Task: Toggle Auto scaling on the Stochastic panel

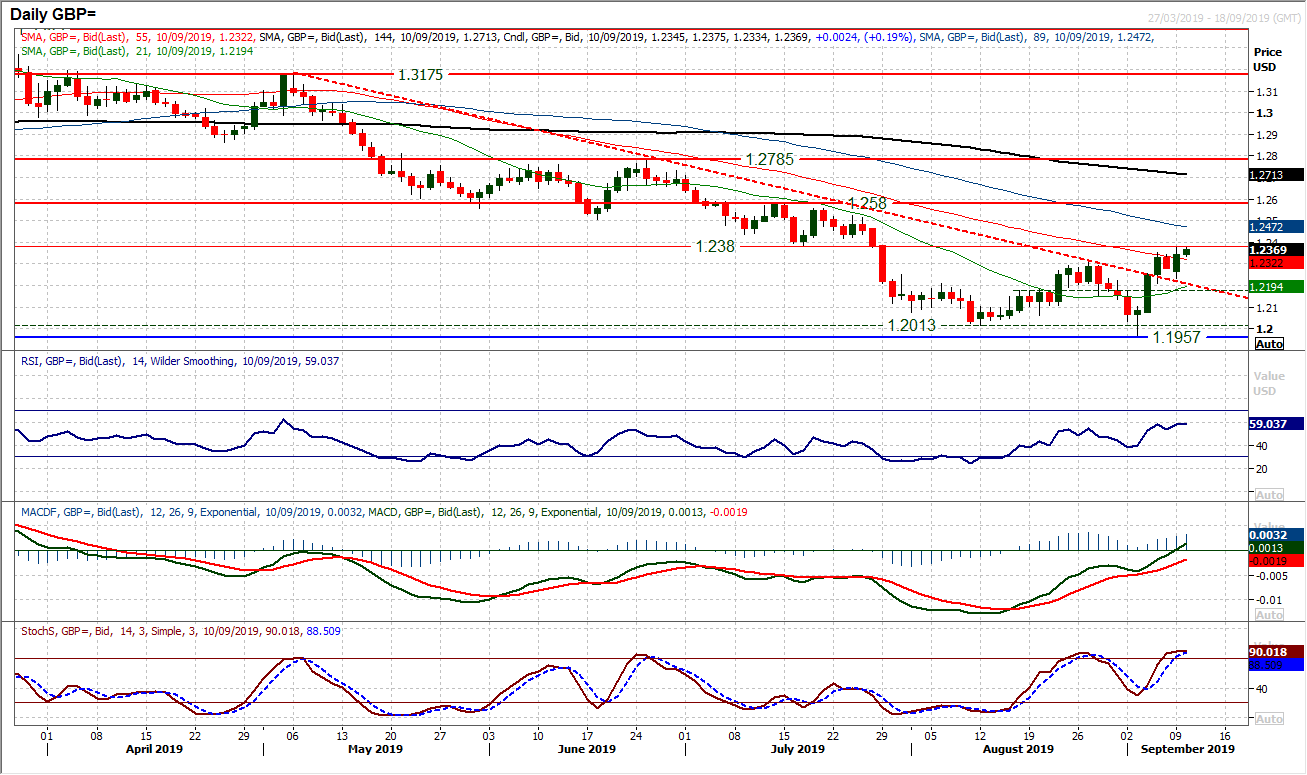Action: 1268,719
